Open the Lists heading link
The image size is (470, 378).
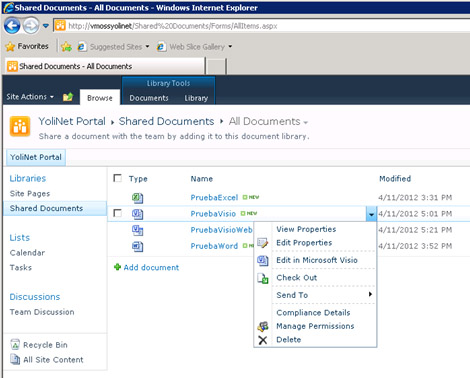point(20,238)
